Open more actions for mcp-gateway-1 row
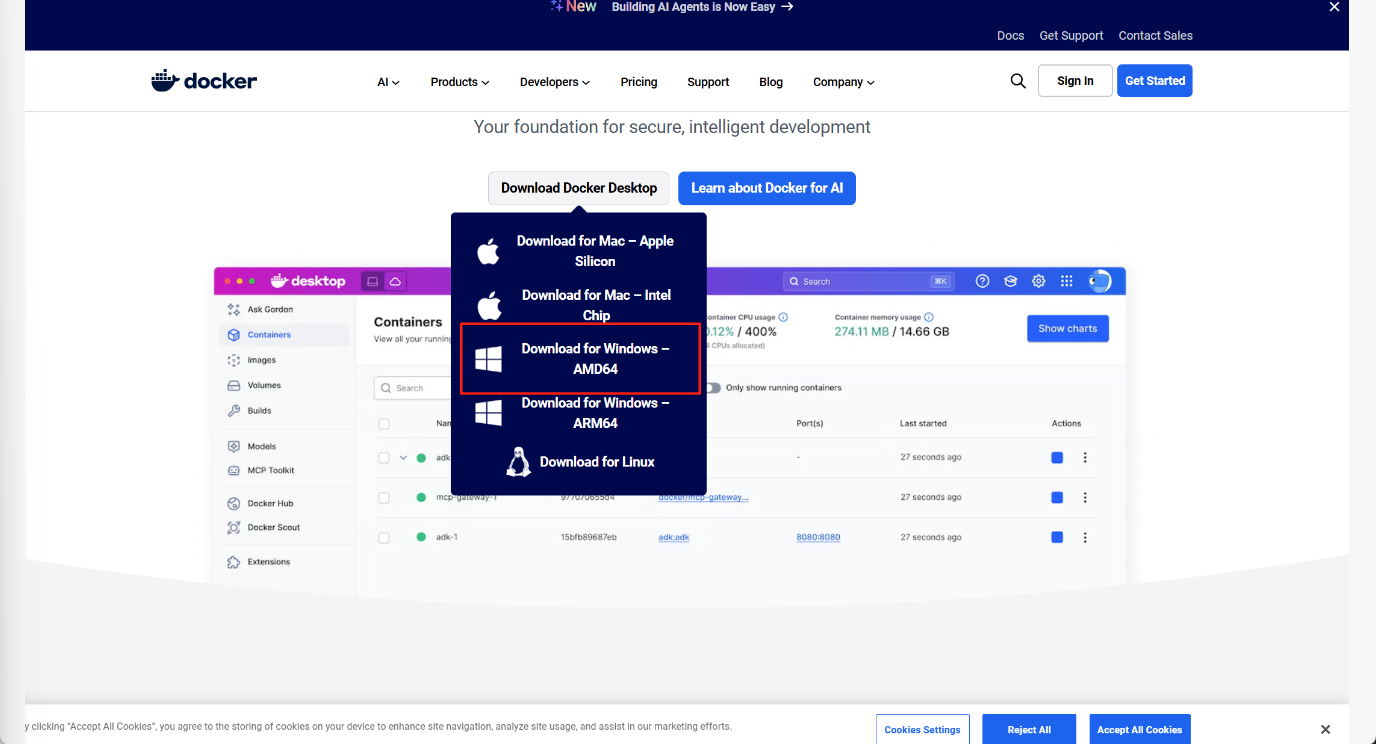Image resolution: width=1376 pixels, height=744 pixels. pyautogui.click(x=1085, y=497)
